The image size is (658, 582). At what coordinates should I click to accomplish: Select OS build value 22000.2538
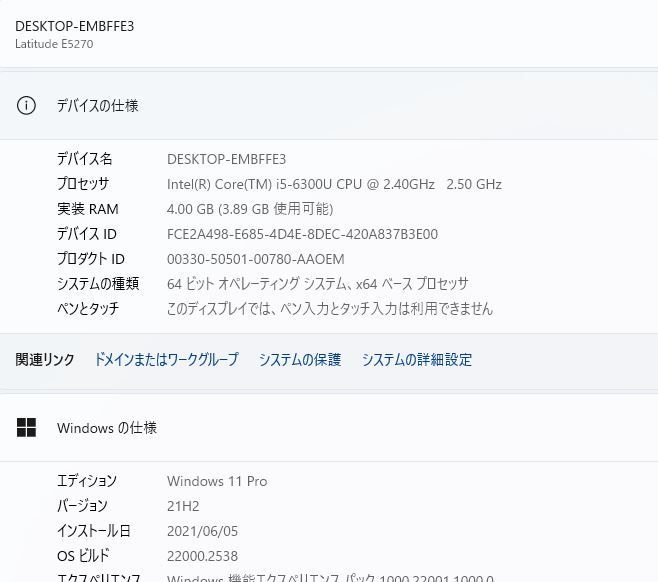click(202, 556)
